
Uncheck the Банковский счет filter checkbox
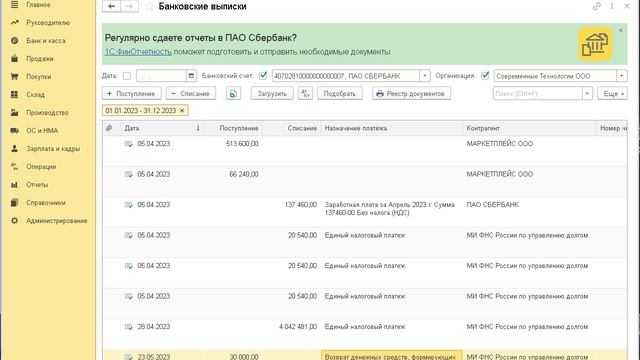263,76
